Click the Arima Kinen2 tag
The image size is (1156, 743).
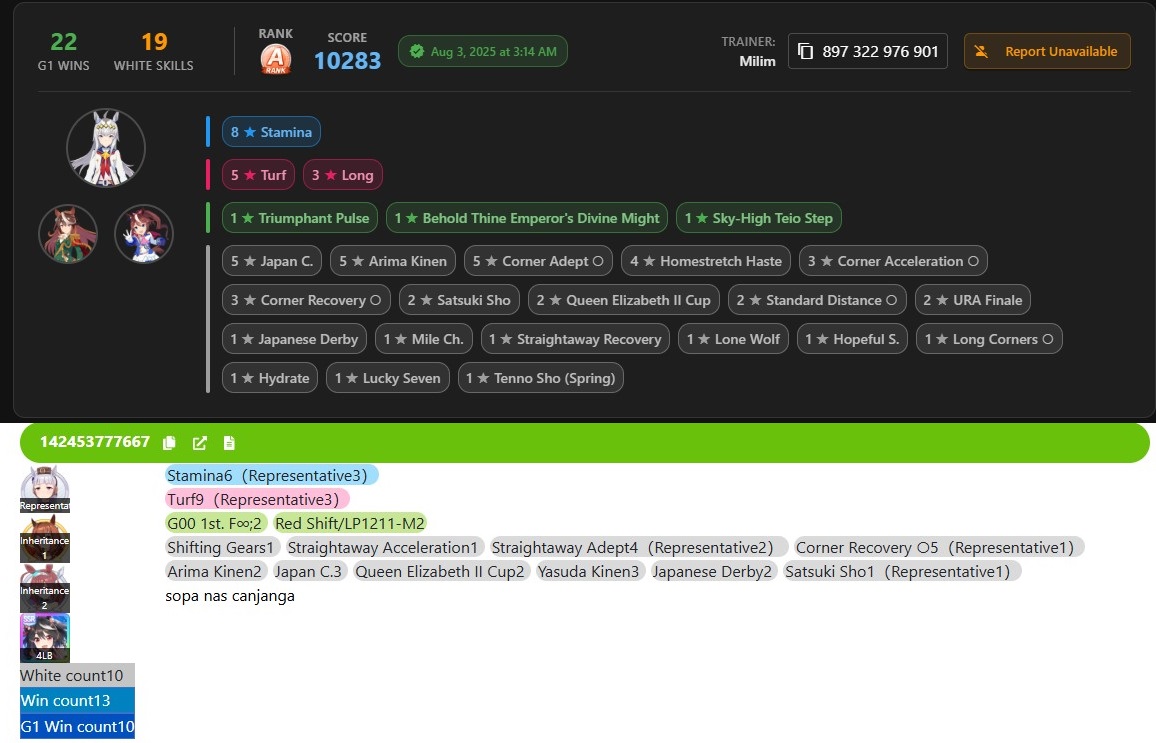coord(215,571)
